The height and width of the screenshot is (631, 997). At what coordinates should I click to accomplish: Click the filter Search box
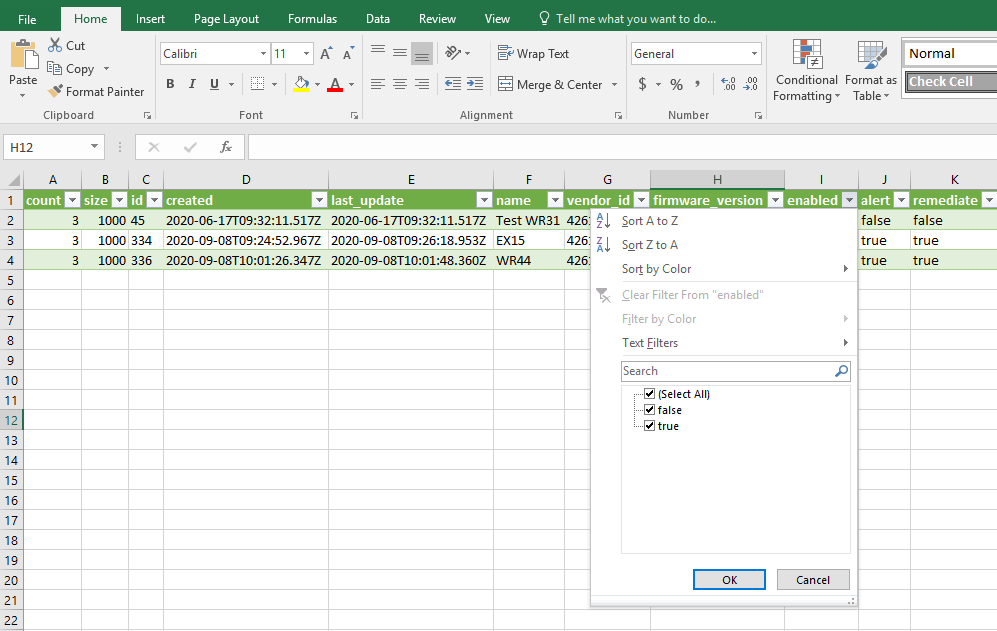tap(735, 371)
